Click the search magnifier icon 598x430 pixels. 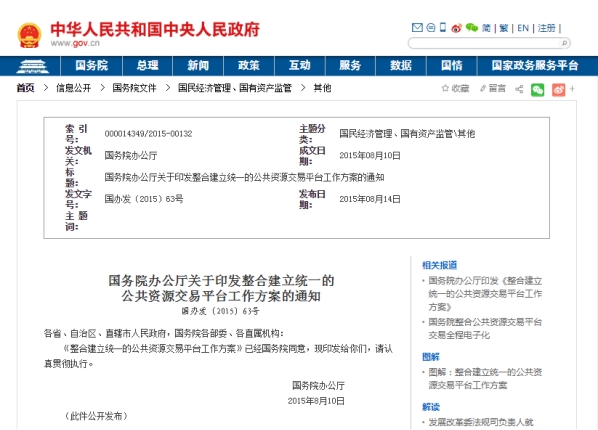click(564, 43)
